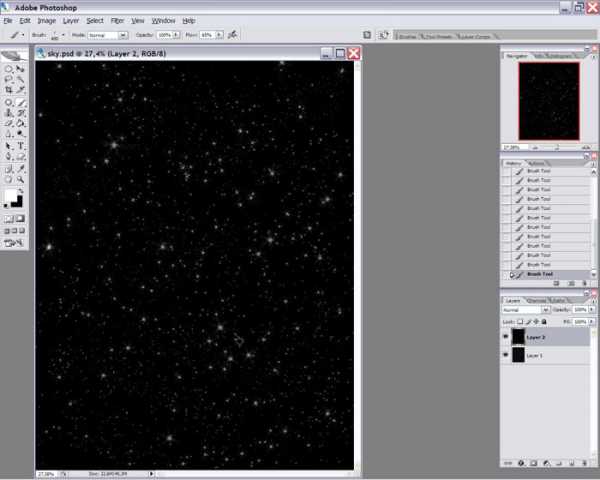Enable the airbrush icon in options bar
600x480 pixels.
pyautogui.click(x=233, y=34)
